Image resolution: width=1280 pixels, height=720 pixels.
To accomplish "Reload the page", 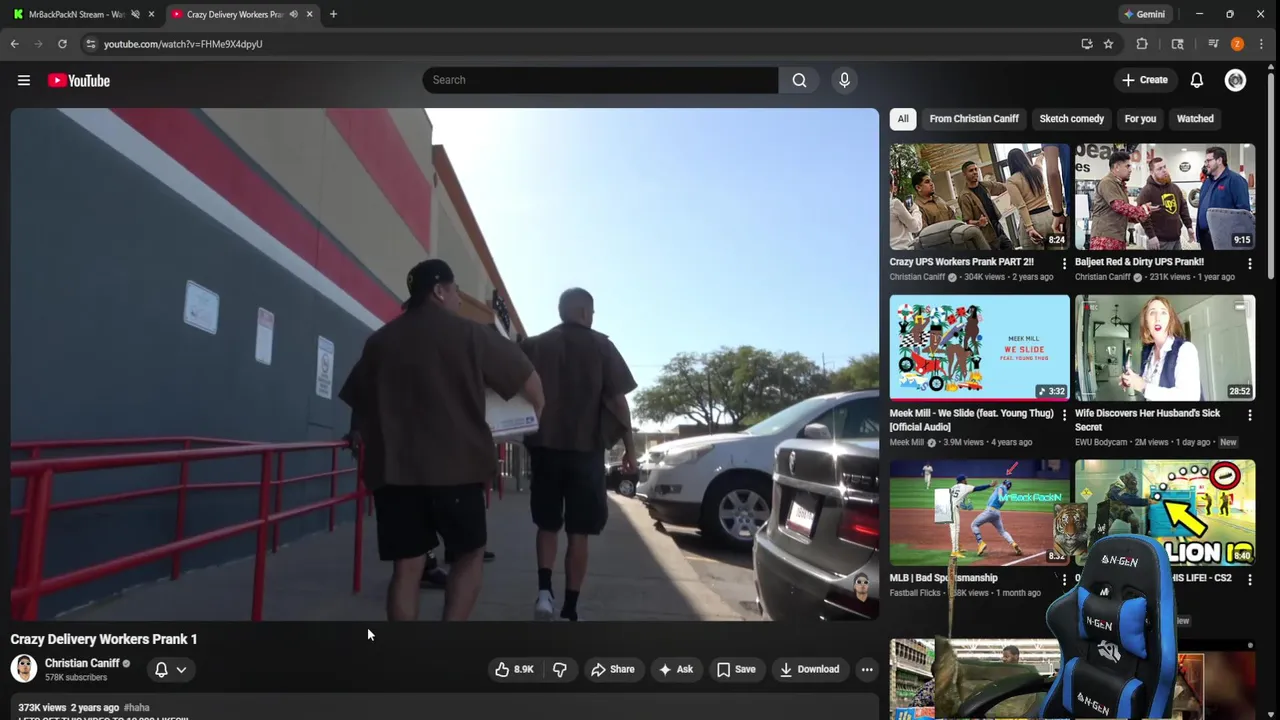I will coord(62,44).
